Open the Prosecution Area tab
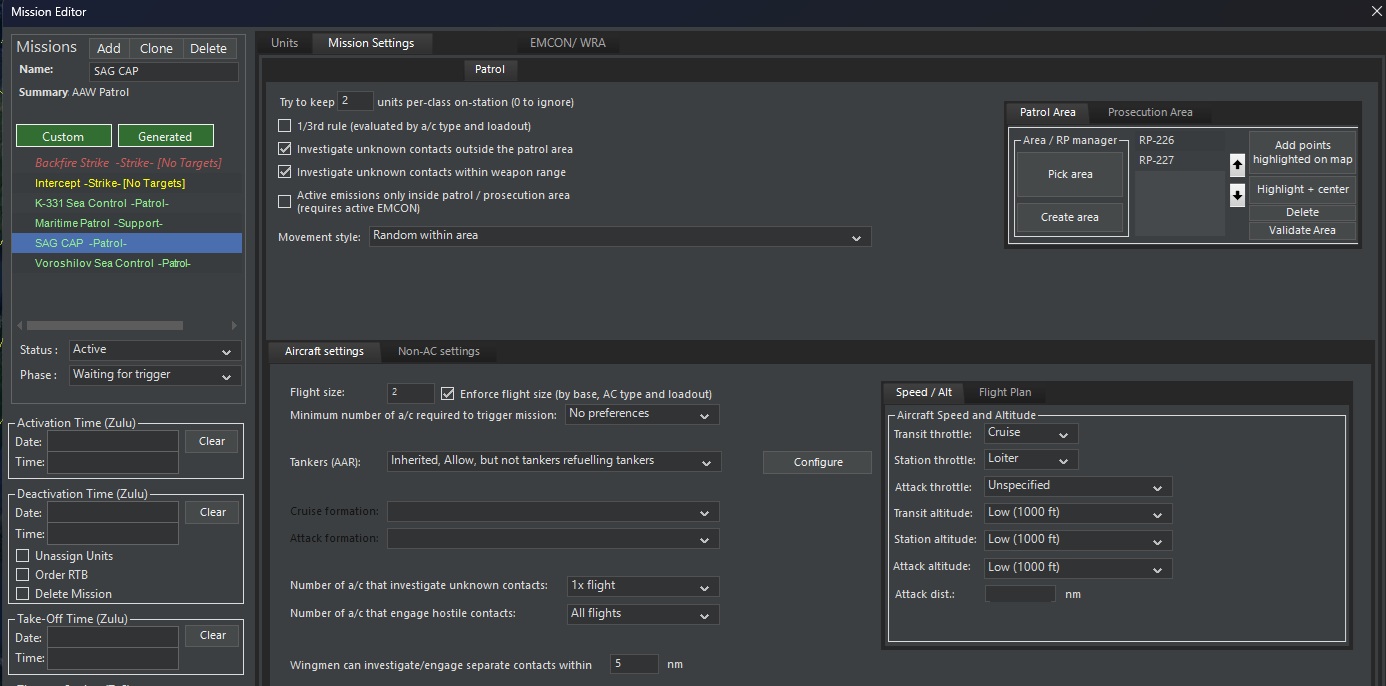The image size is (1386, 686). pyautogui.click(x=1149, y=112)
